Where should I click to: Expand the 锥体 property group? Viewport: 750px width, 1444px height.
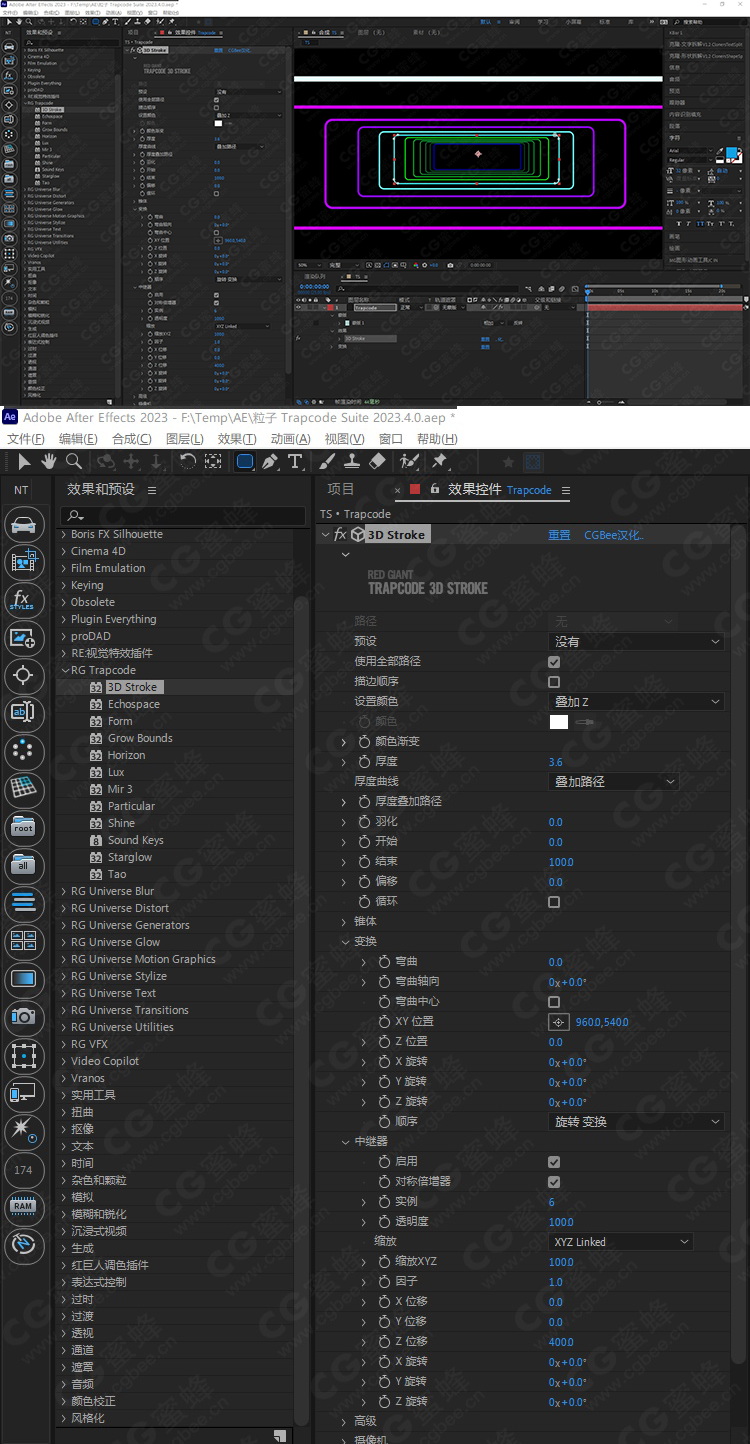tap(344, 922)
